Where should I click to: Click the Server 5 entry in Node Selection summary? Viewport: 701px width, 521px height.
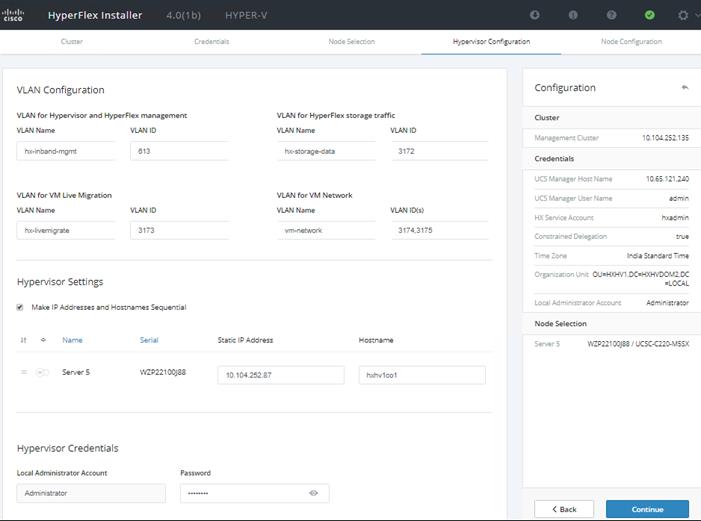pyautogui.click(x=612, y=343)
